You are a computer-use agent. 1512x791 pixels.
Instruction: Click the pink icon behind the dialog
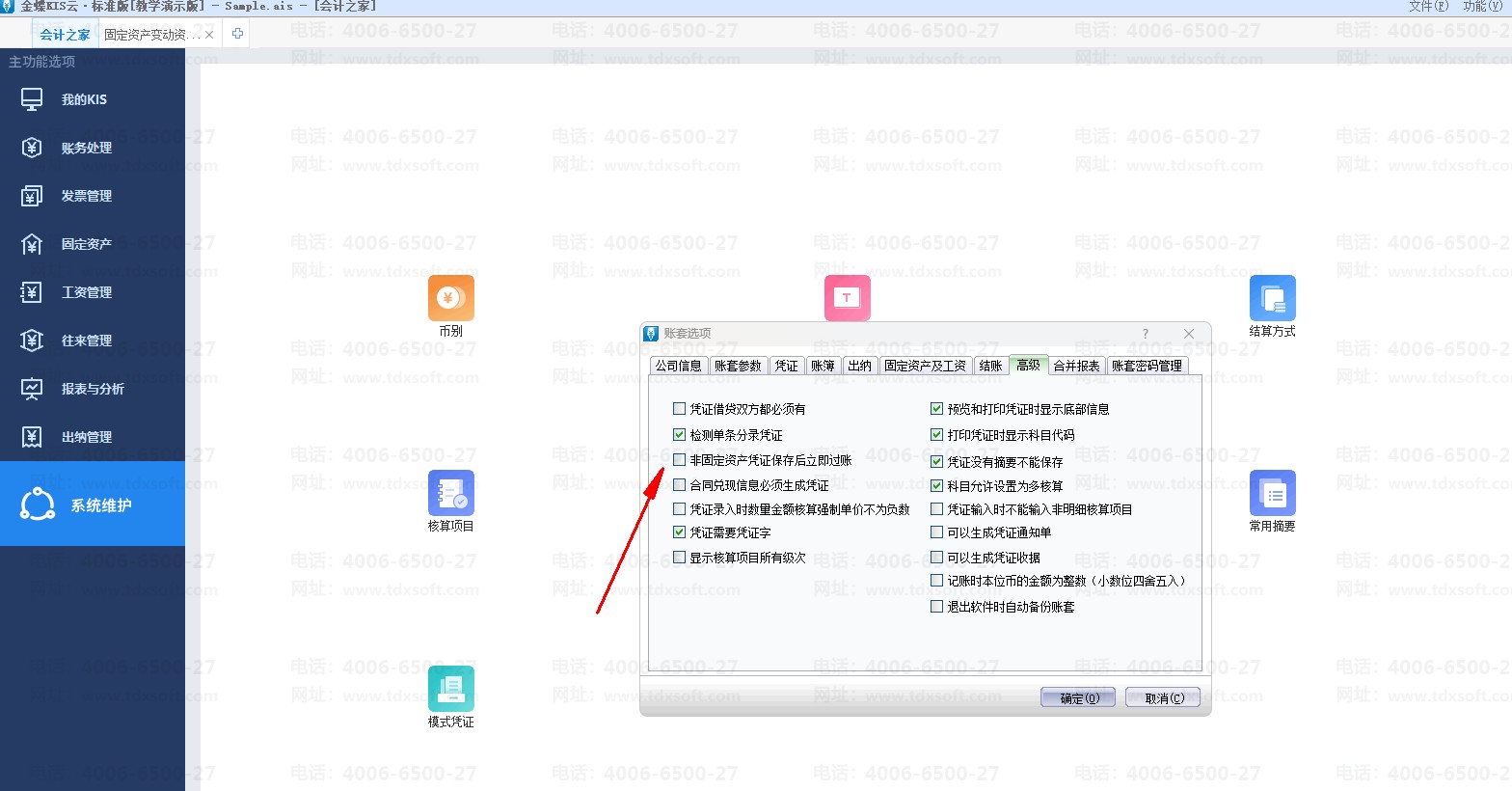pos(847,297)
